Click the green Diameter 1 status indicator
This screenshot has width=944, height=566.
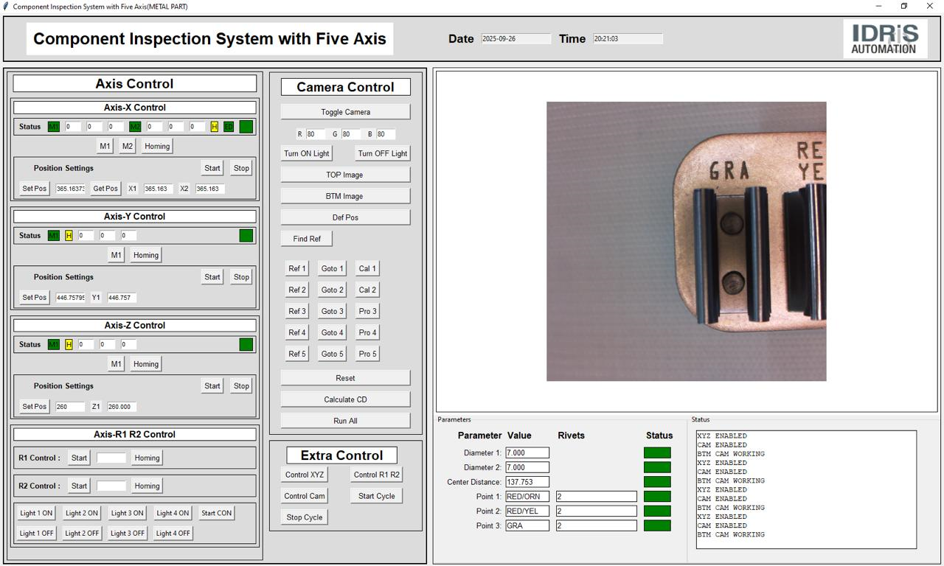point(657,453)
